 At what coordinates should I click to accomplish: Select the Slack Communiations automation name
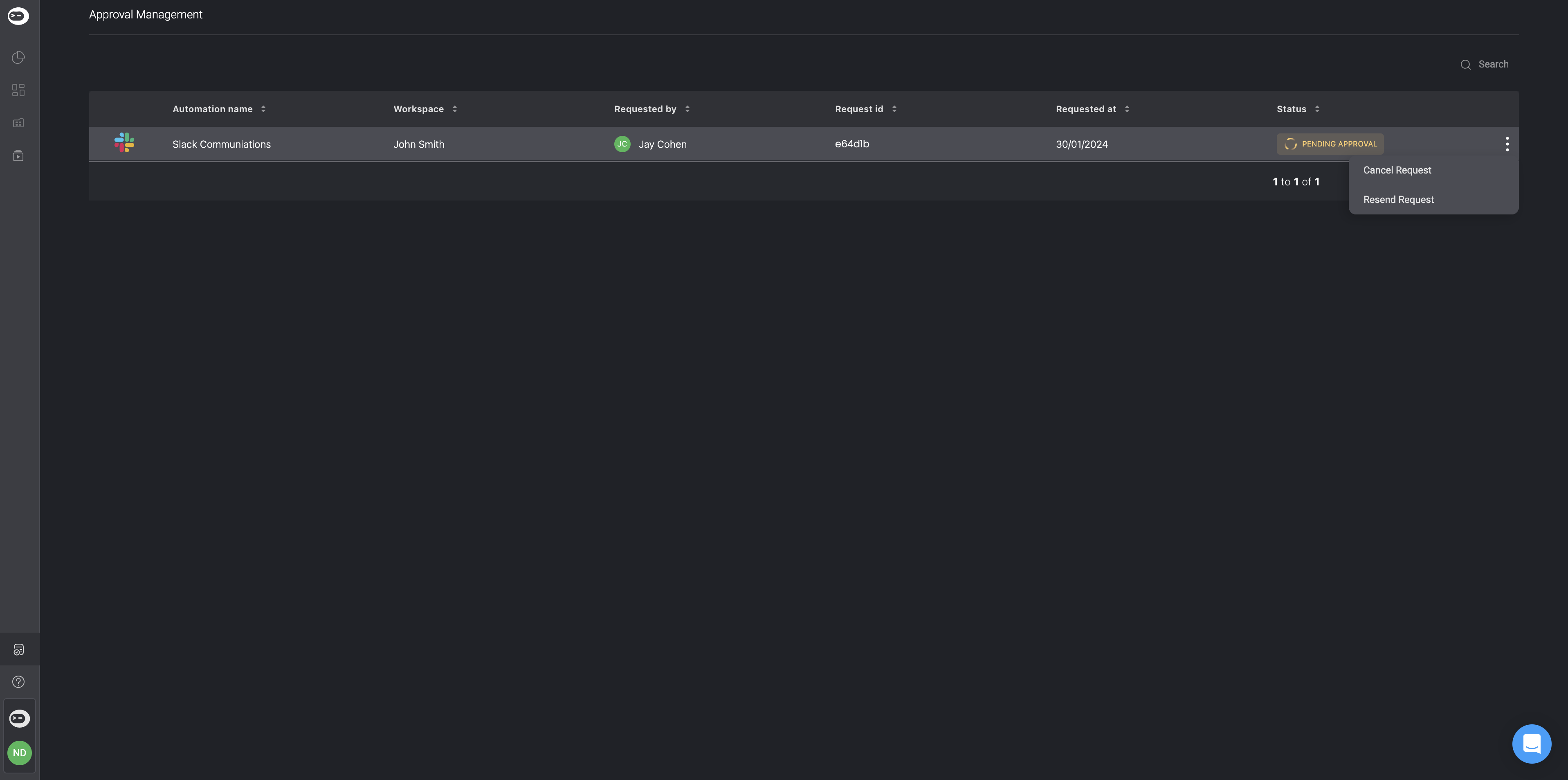[x=222, y=144]
